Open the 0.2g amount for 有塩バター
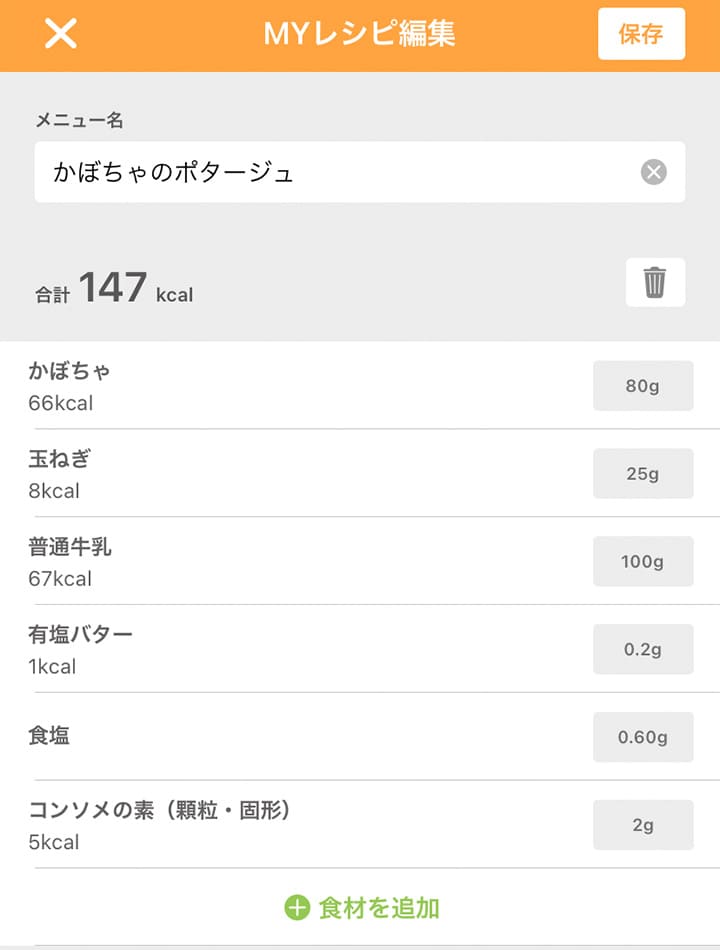Screen dimensions: 720x950 tap(643, 649)
